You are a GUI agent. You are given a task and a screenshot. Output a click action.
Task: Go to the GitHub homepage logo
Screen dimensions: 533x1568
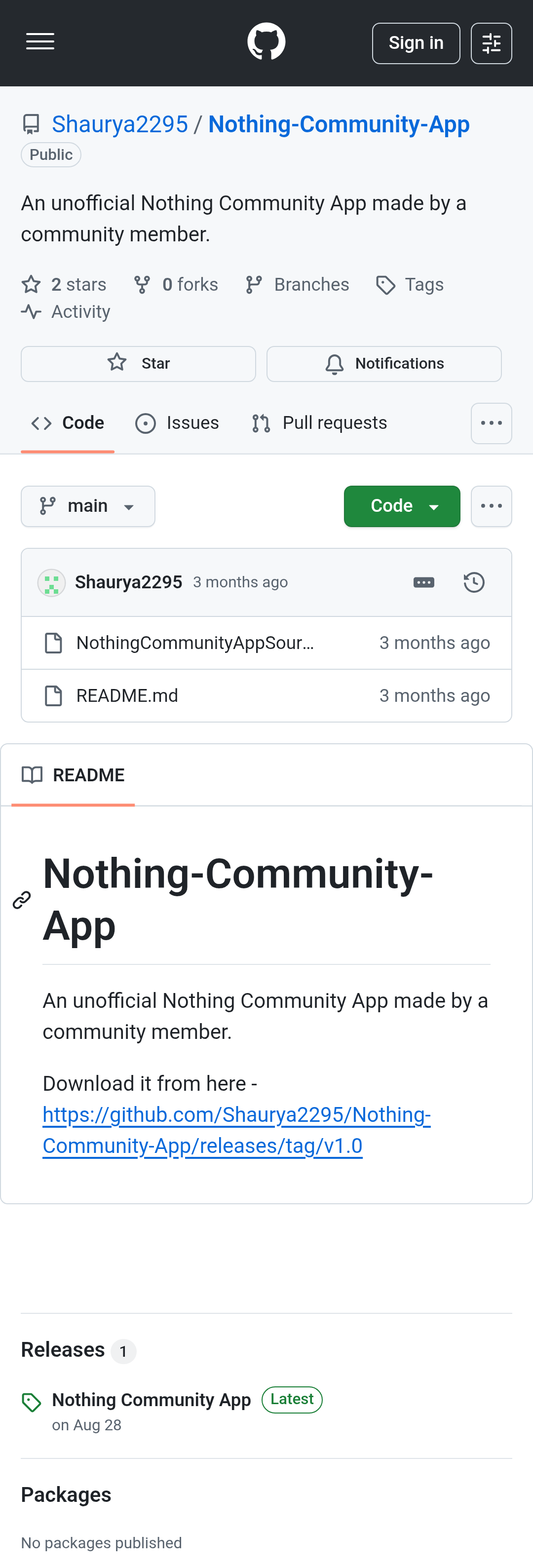pyautogui.click(x=266, y=42)
